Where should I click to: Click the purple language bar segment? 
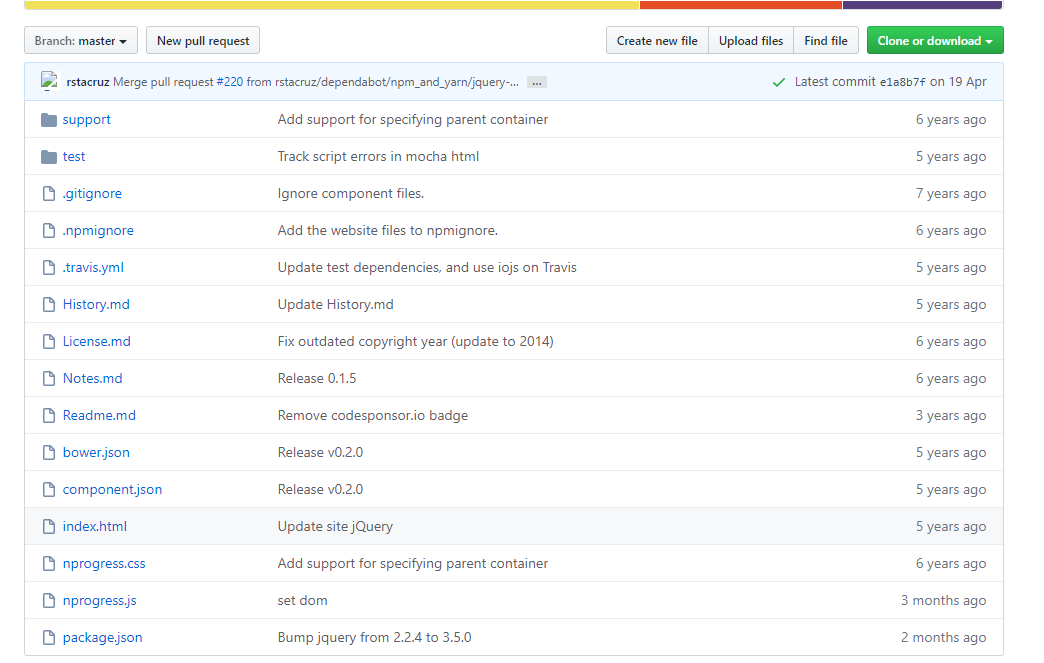point(923,5)
